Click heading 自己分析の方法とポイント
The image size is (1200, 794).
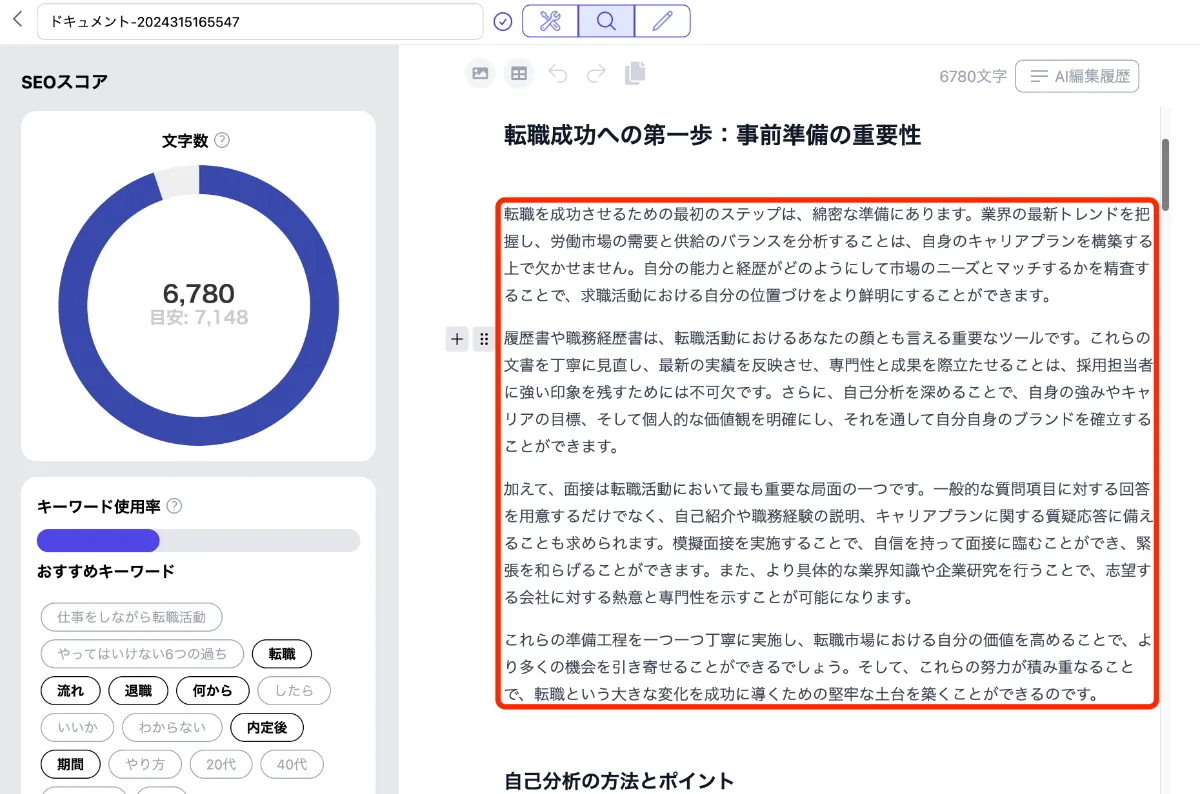click(x=619, y=781)
